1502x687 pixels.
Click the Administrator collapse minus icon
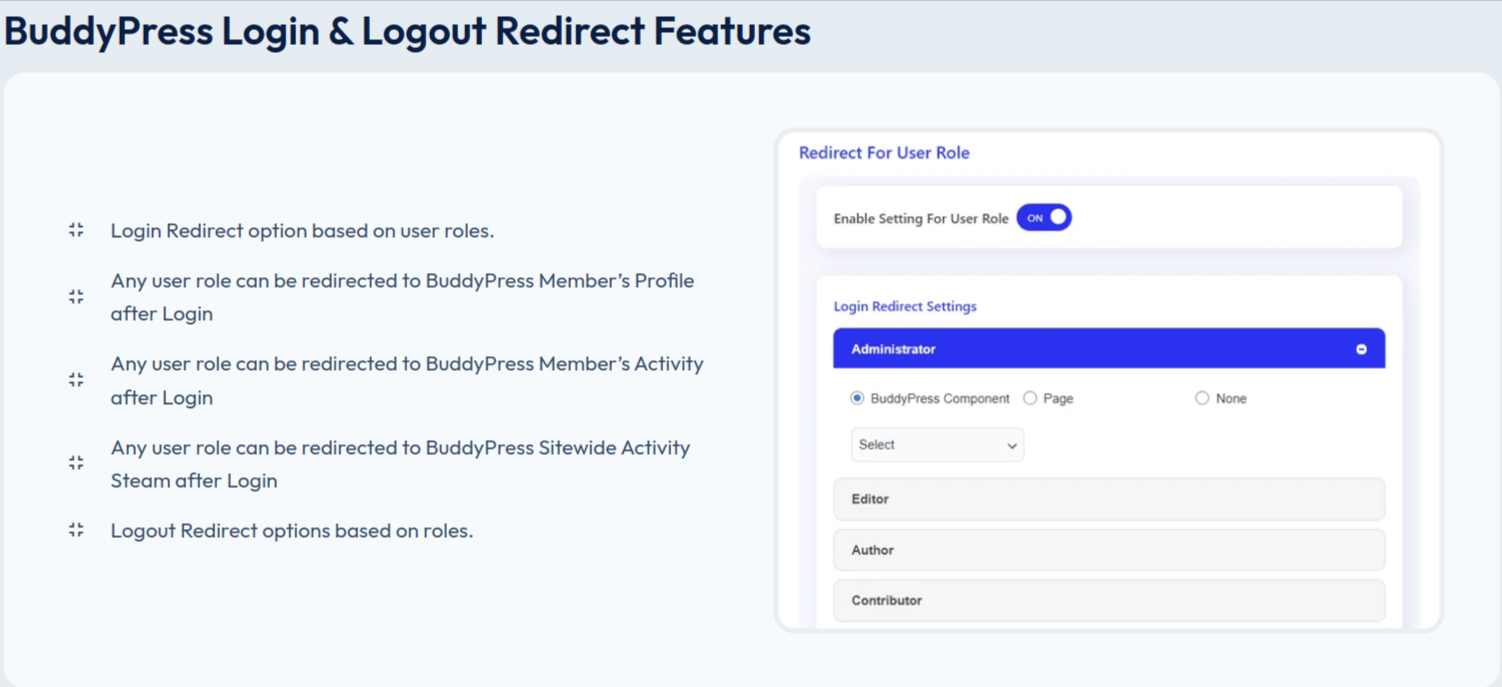tap(1361, 349)
